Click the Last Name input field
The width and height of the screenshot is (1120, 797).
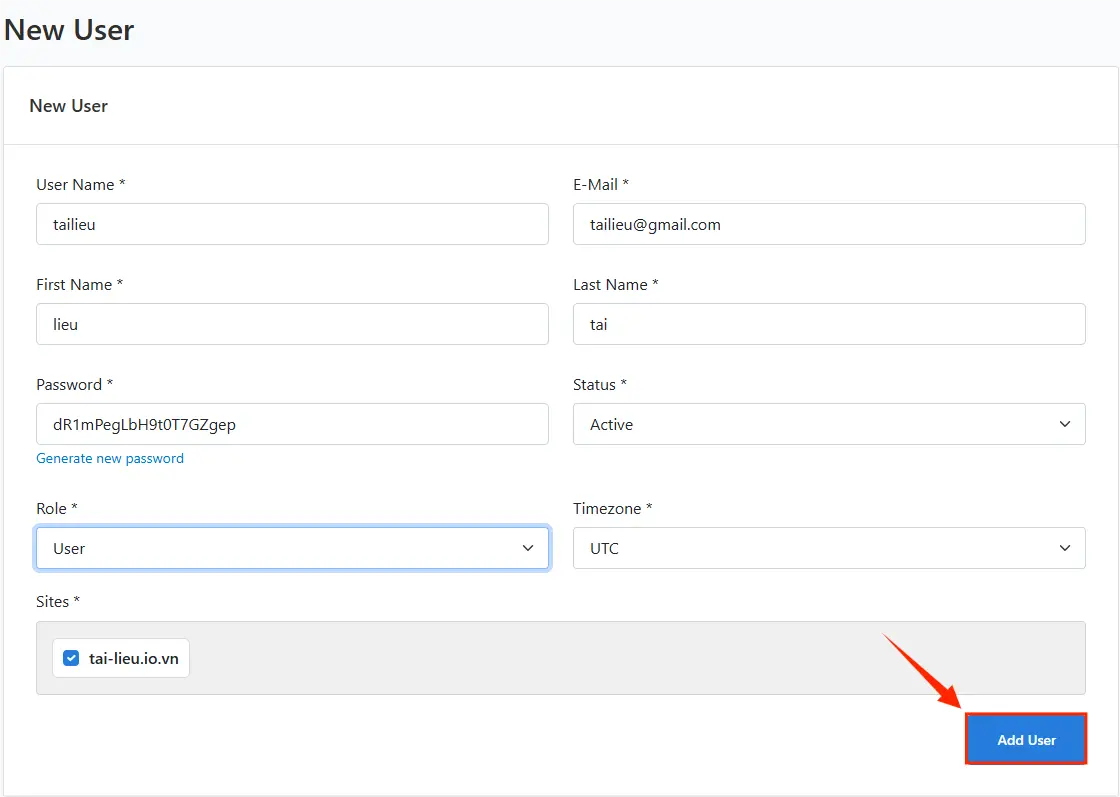[828, 324]
